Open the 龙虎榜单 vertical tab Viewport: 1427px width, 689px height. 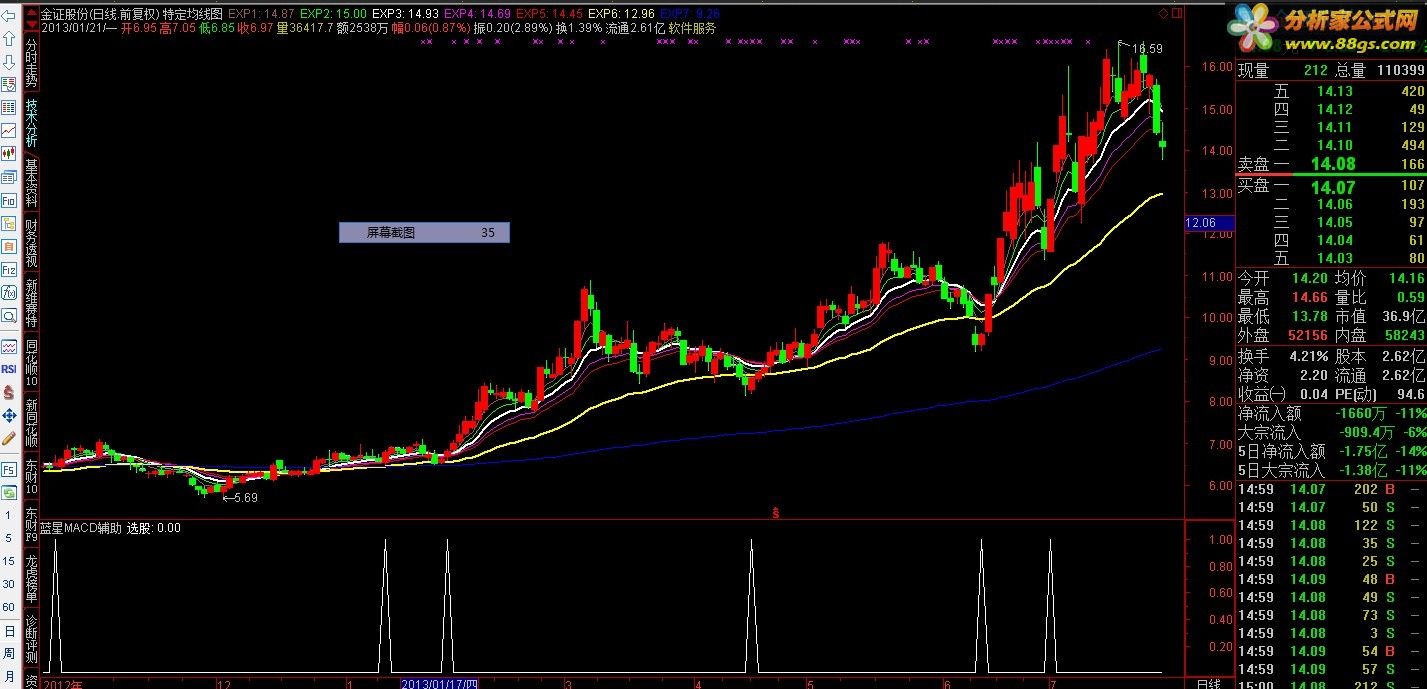click(x=31, y=577)
